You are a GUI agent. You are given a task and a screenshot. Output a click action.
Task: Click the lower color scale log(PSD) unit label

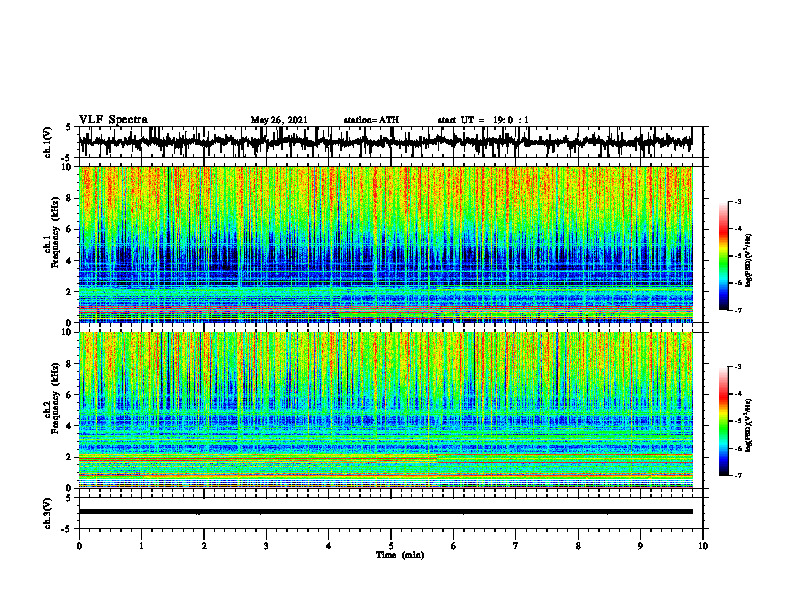tap(749, 425)
